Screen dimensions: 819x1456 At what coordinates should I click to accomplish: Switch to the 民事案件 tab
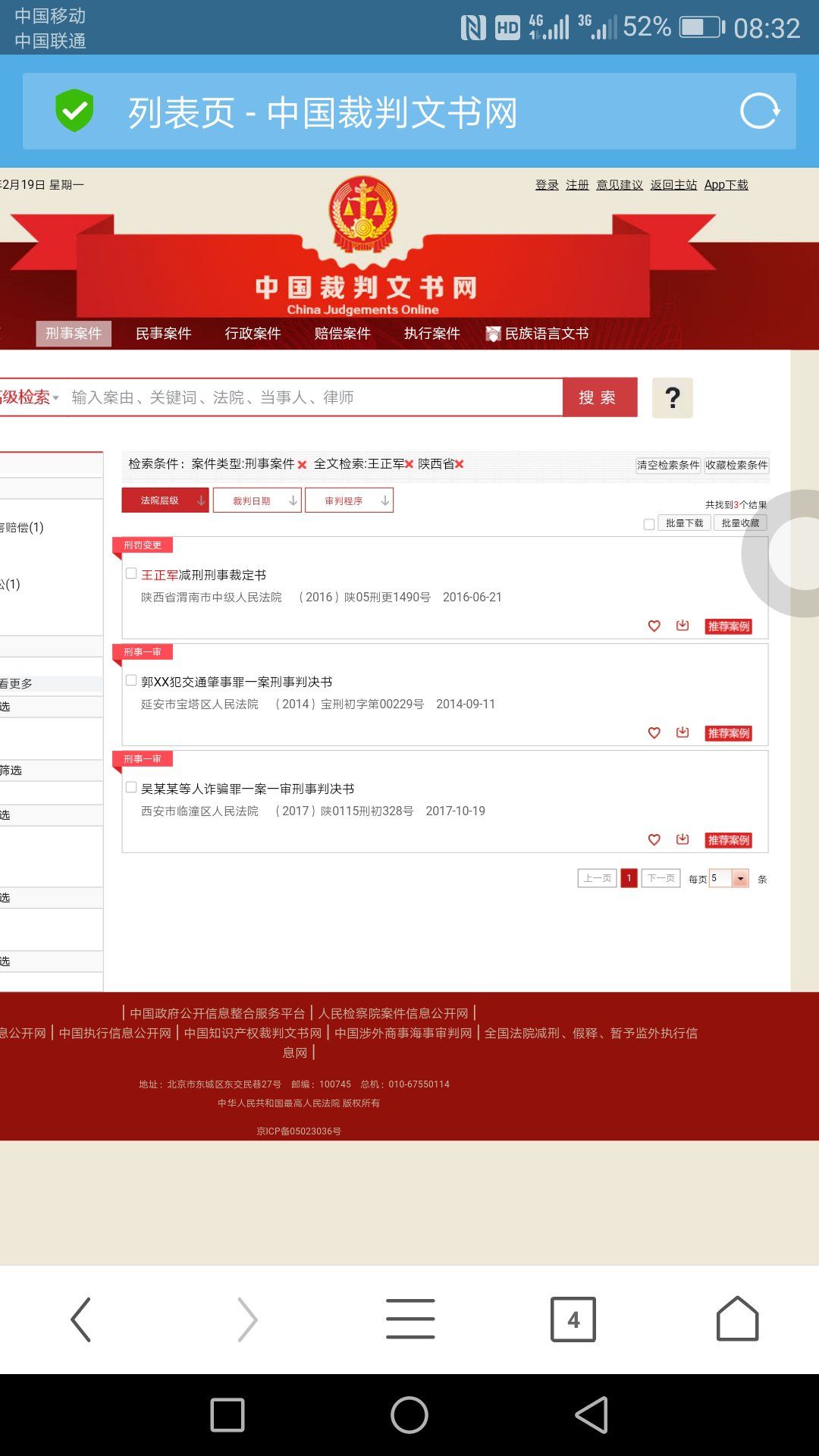tap(163, 334)
